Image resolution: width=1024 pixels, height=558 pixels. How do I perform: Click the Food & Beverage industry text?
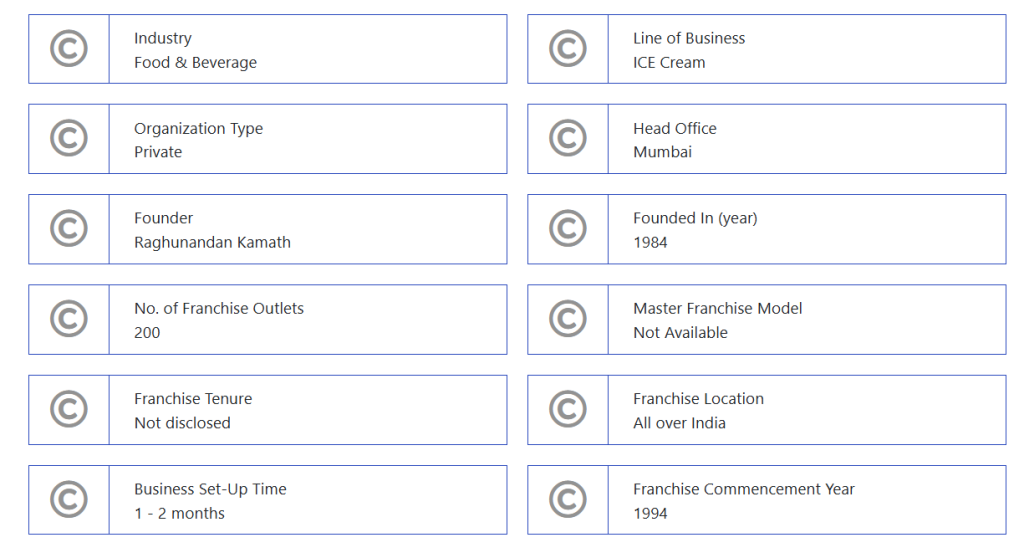tap(195, 62)
